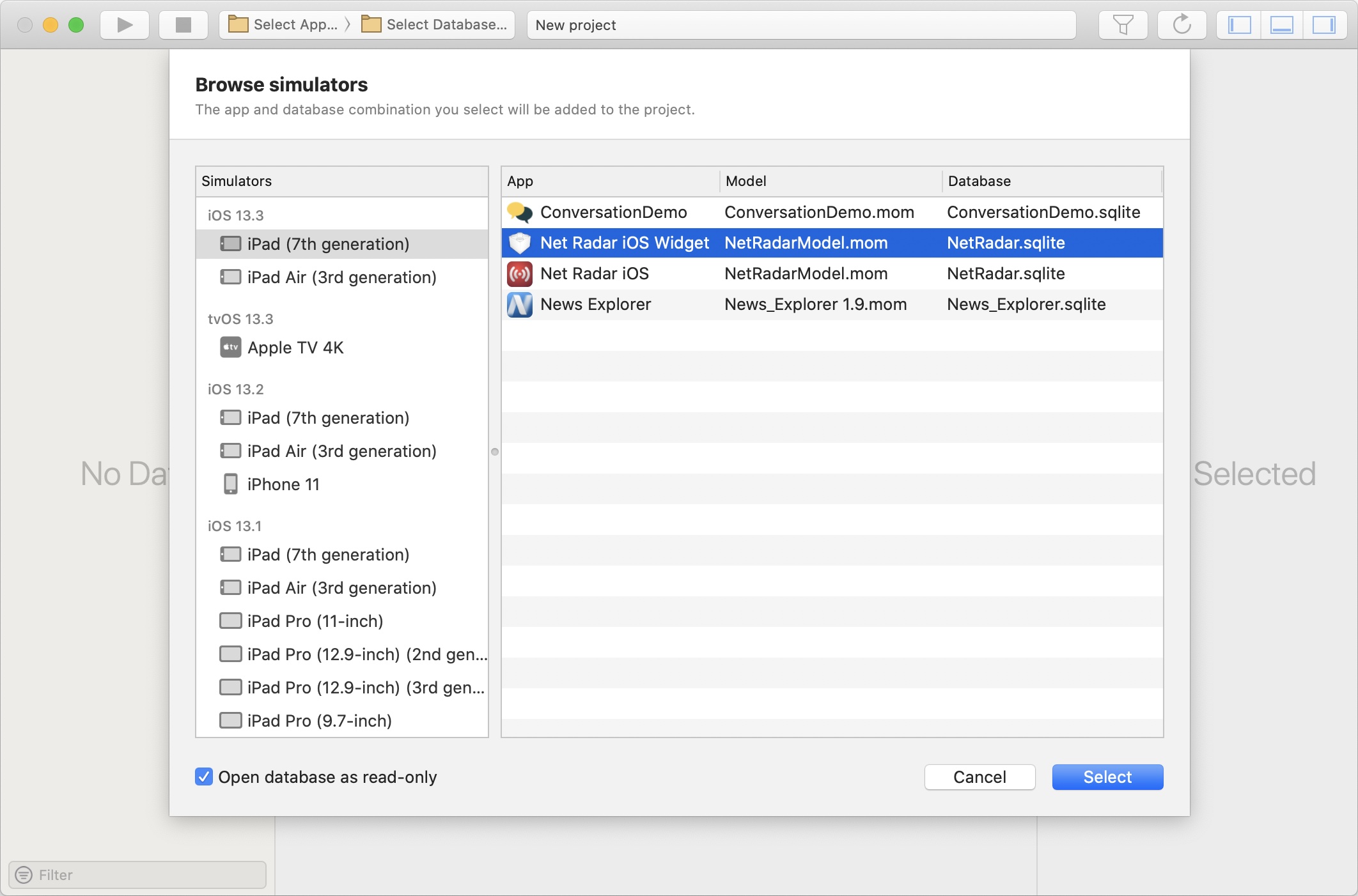Select the ConversationDemo.sqlite database cell
Image resolution: width=1358 pixels, height=896 pixels.
1043,212
